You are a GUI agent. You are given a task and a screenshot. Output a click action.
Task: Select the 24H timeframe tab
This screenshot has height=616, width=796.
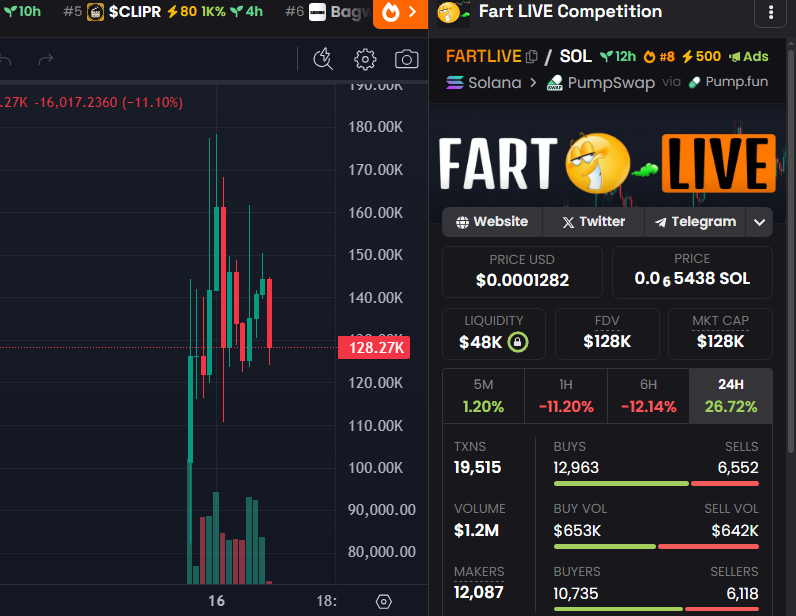click(x=731, y=396)
